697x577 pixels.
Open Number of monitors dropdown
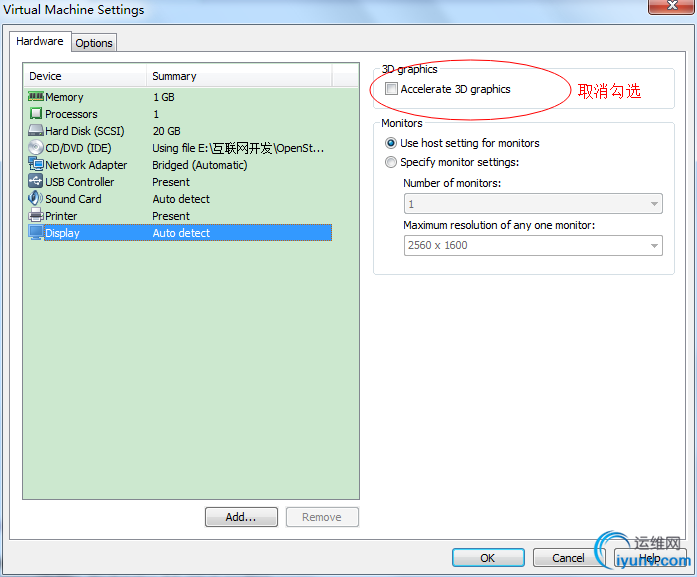[x=533, y=204]
